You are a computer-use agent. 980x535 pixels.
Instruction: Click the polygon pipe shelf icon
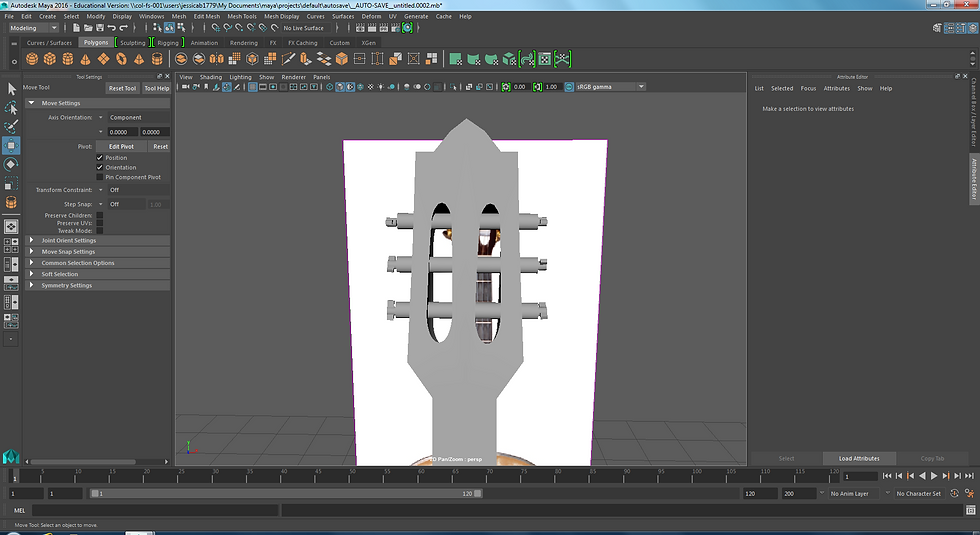(157, 59)
